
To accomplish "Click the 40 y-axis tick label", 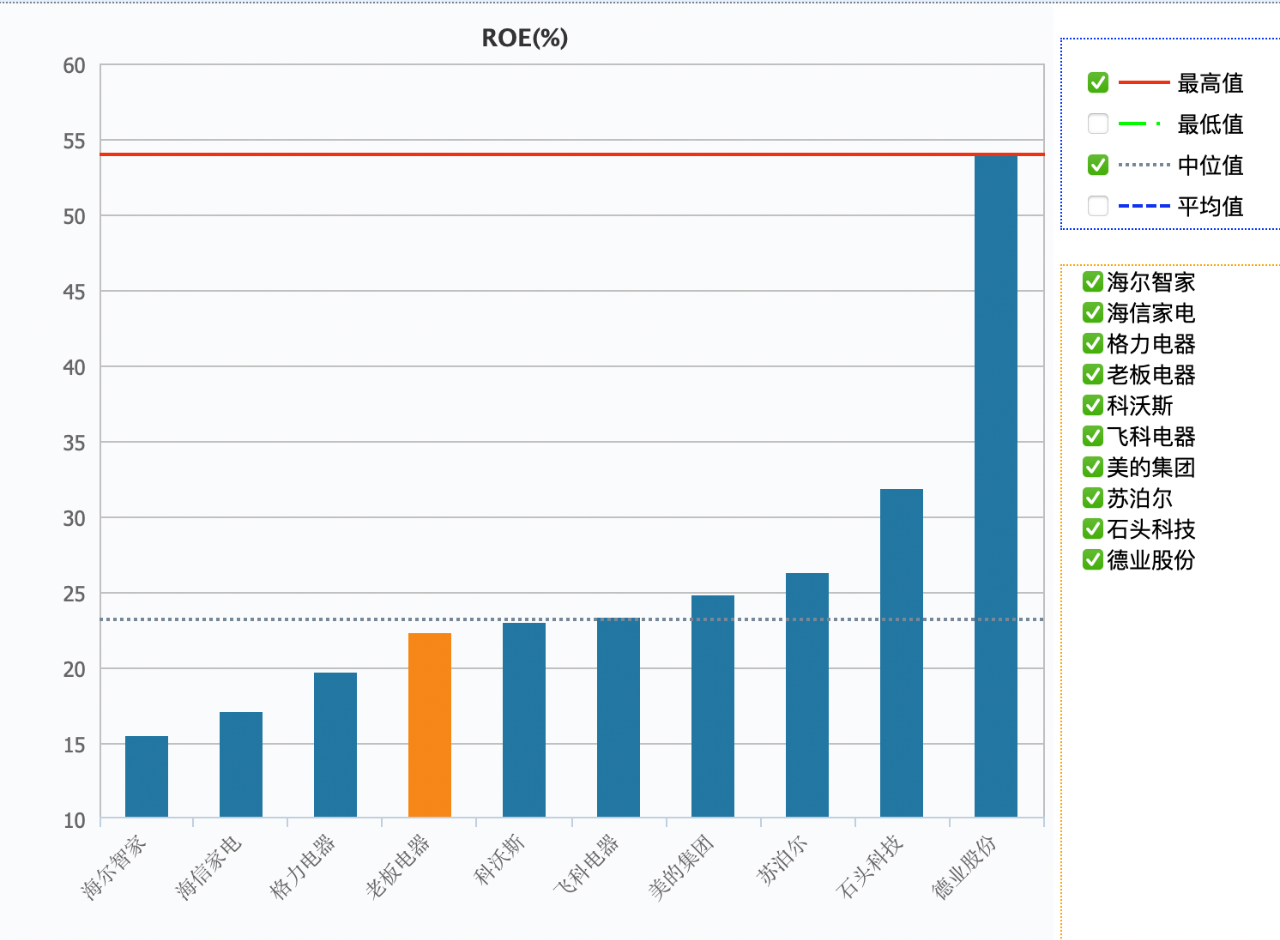I will [75, 367].
